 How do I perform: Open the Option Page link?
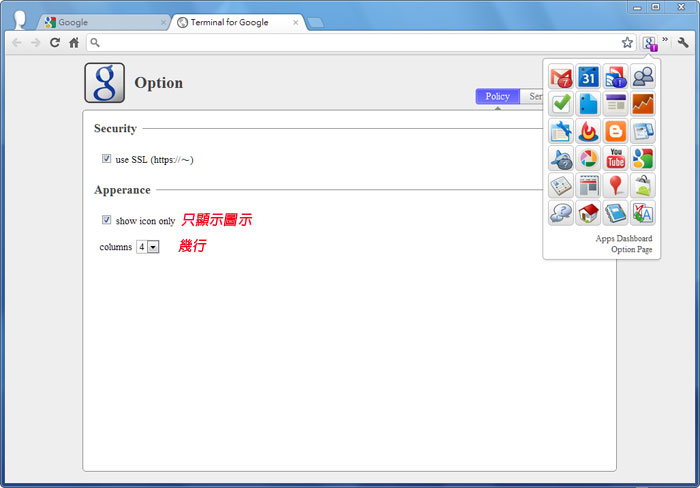632,250
